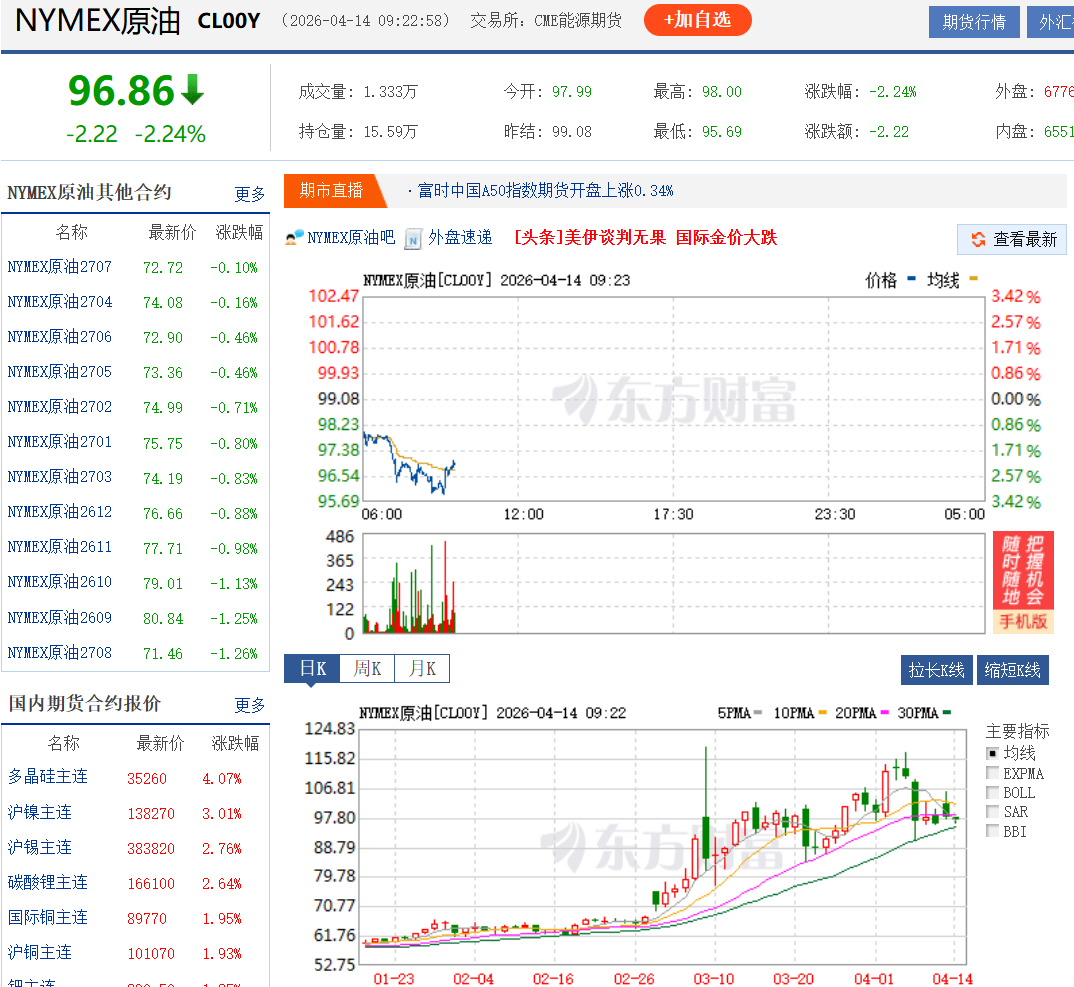Select the 期市直播 tab
1074x987 pixels.
(332, 190)
